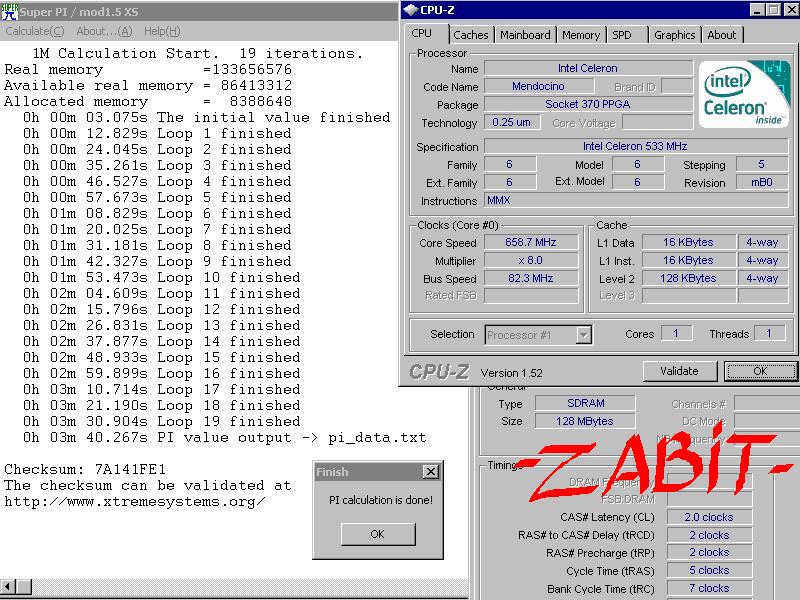Click the horizontal scrollbar left arrow
The height and width of the screenshot is (600, 800).
(8, 586)
